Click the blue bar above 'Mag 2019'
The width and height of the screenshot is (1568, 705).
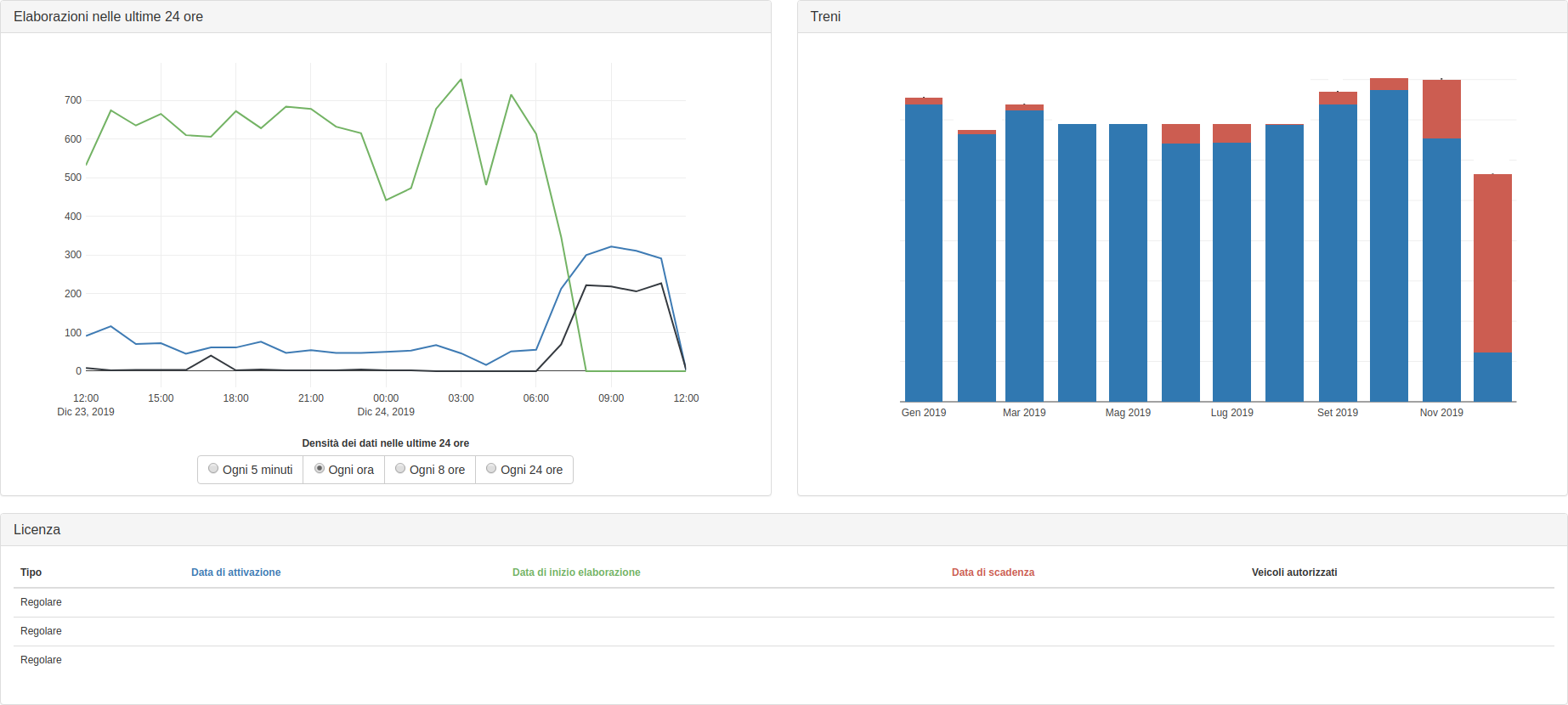tap(1128, 262)
